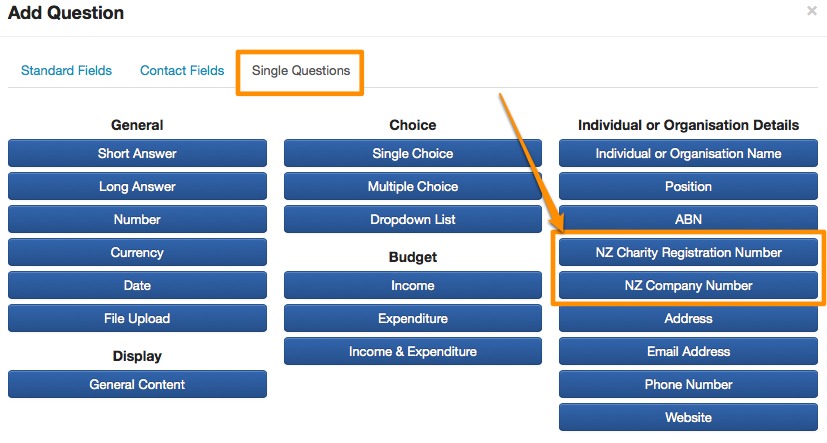Viewport: 827px width, 443px height.
Task: Add a Single Choice question
Action: click(x=413, y=154)
